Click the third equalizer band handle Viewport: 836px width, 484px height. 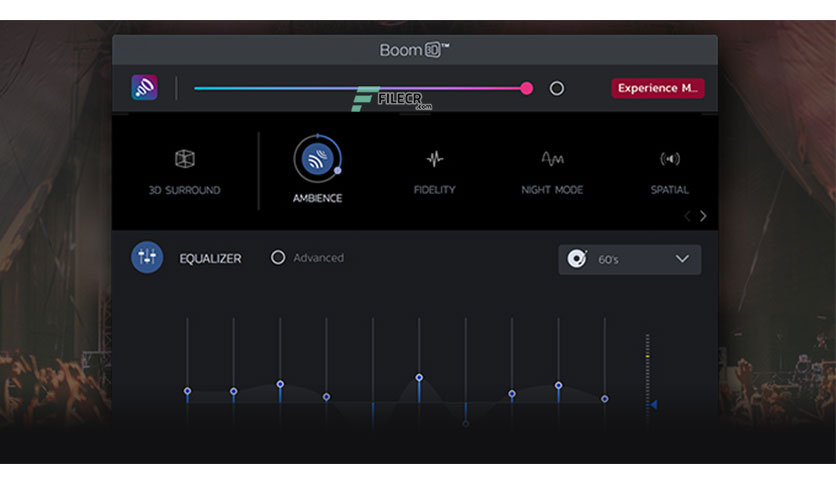280,384
